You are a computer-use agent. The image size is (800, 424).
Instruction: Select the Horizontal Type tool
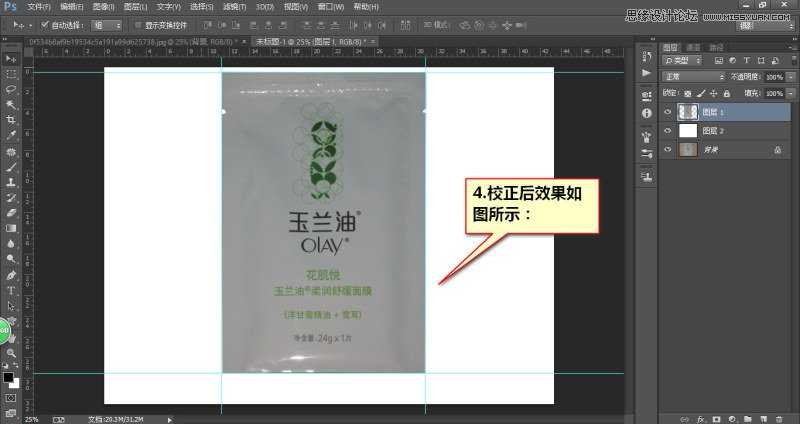coord(11,290)
